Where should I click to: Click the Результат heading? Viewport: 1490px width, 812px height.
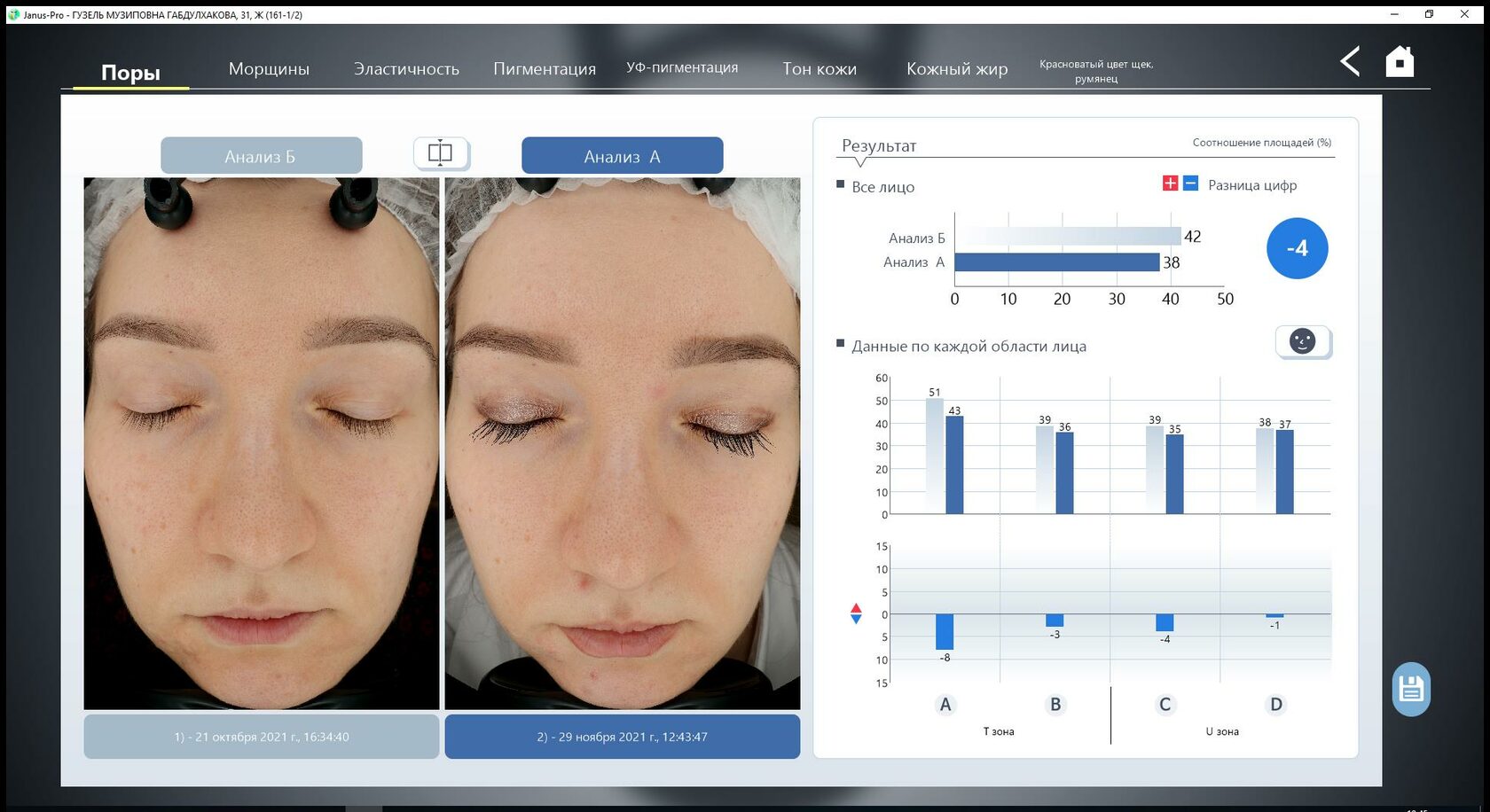click(878, 145)
